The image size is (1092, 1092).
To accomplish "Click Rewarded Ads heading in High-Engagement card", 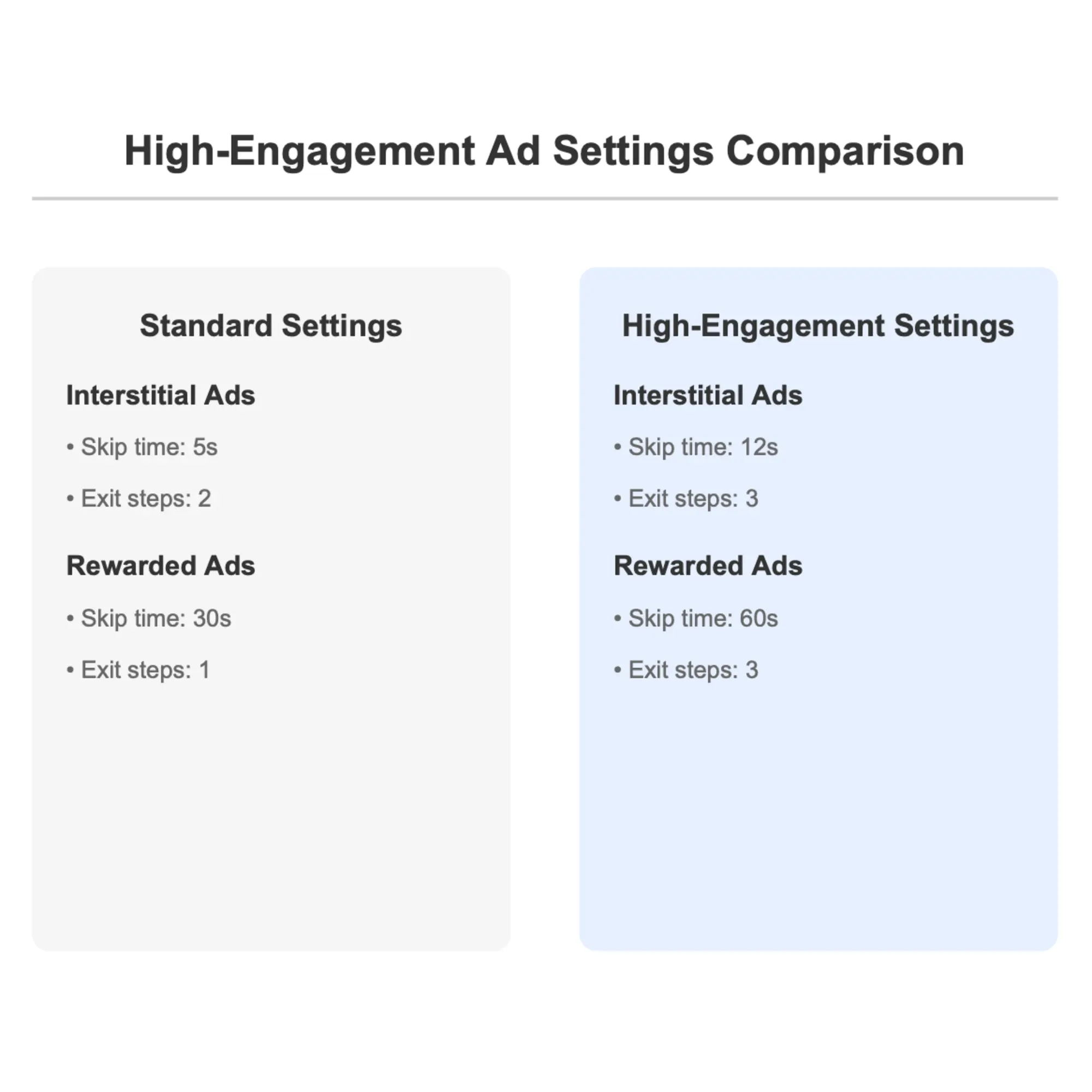I will (708, 566).
